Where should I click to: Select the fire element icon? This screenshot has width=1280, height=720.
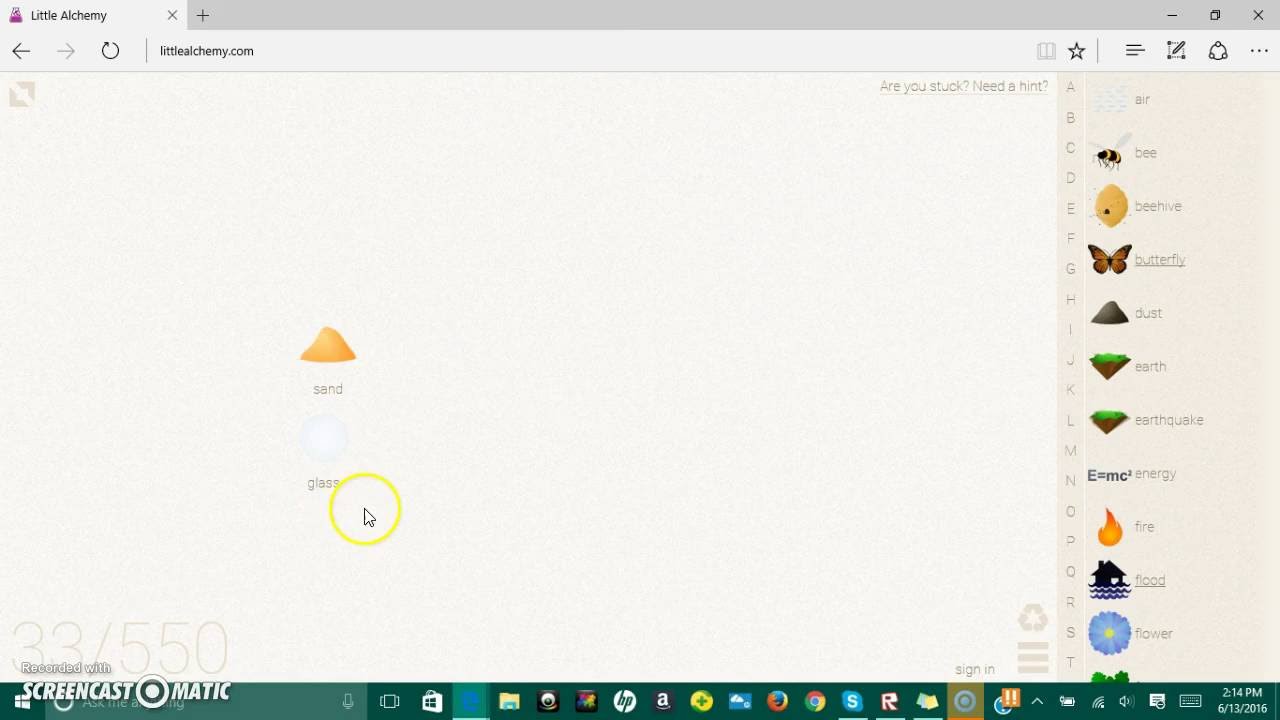click(x=1109, y=527)
